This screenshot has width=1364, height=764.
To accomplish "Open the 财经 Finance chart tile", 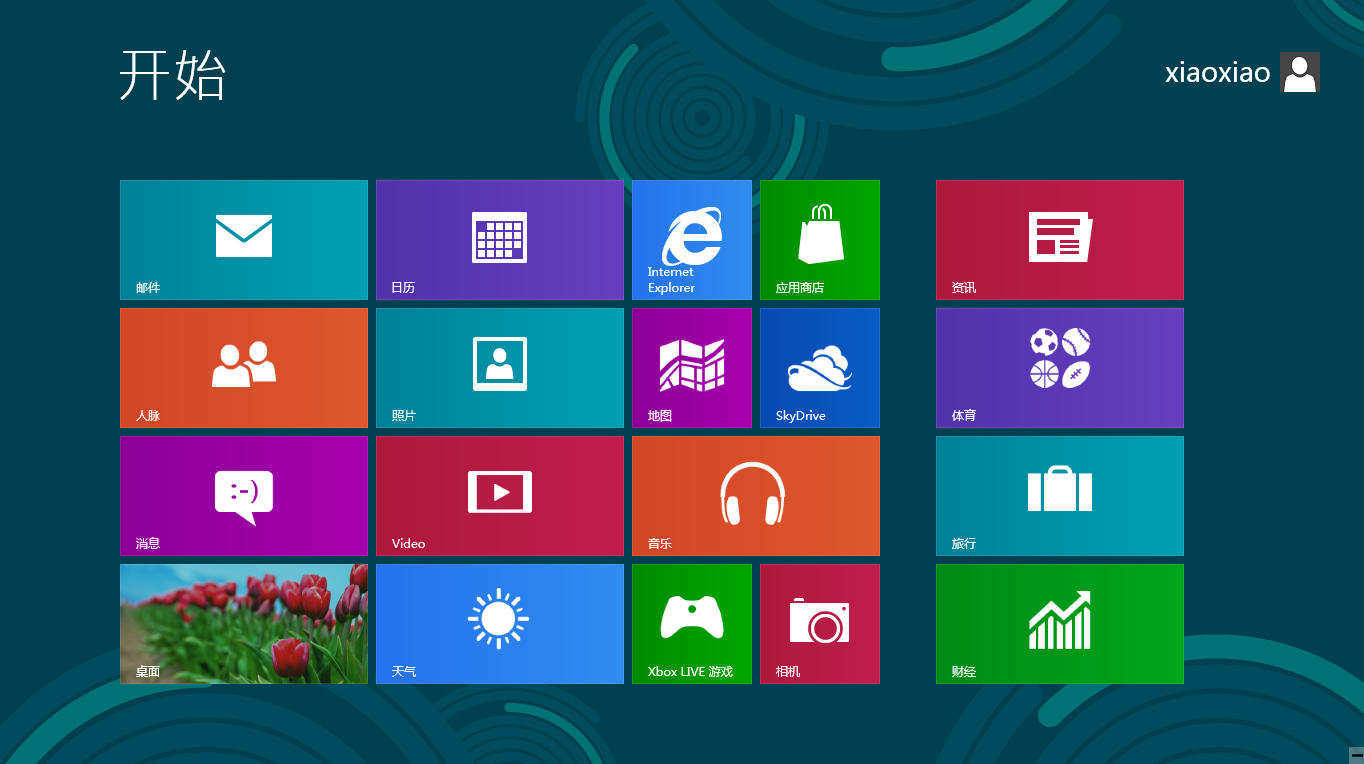I will pos(1060,624).
